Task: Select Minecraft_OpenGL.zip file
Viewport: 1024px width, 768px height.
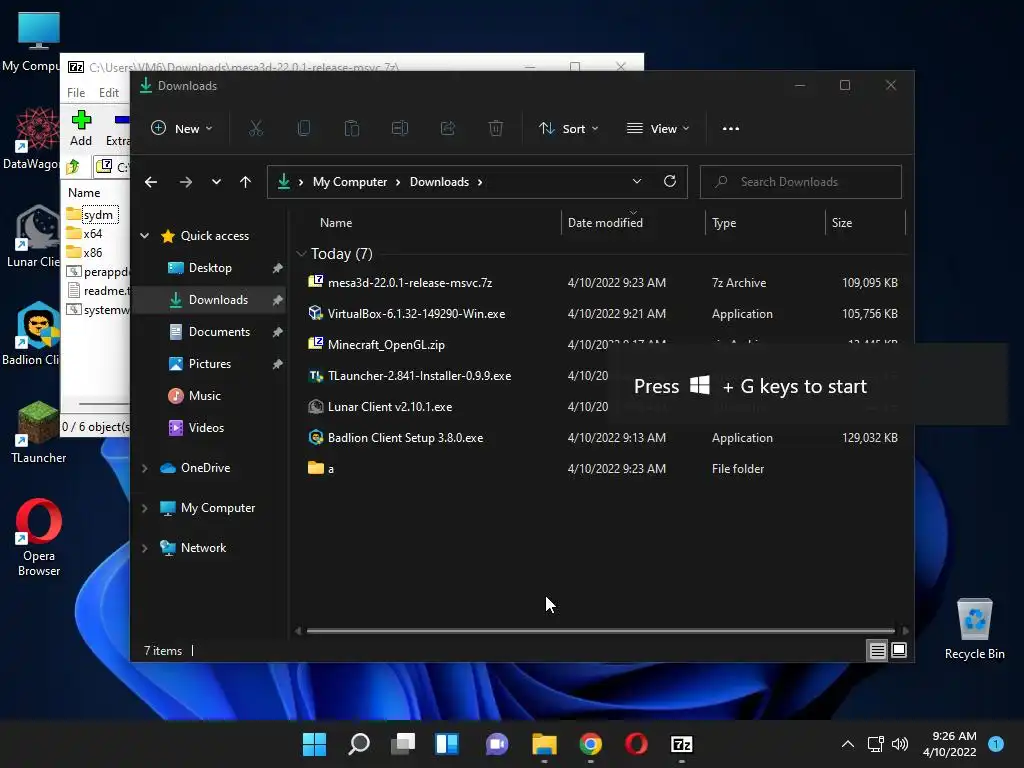Action: tap(387, 345)
